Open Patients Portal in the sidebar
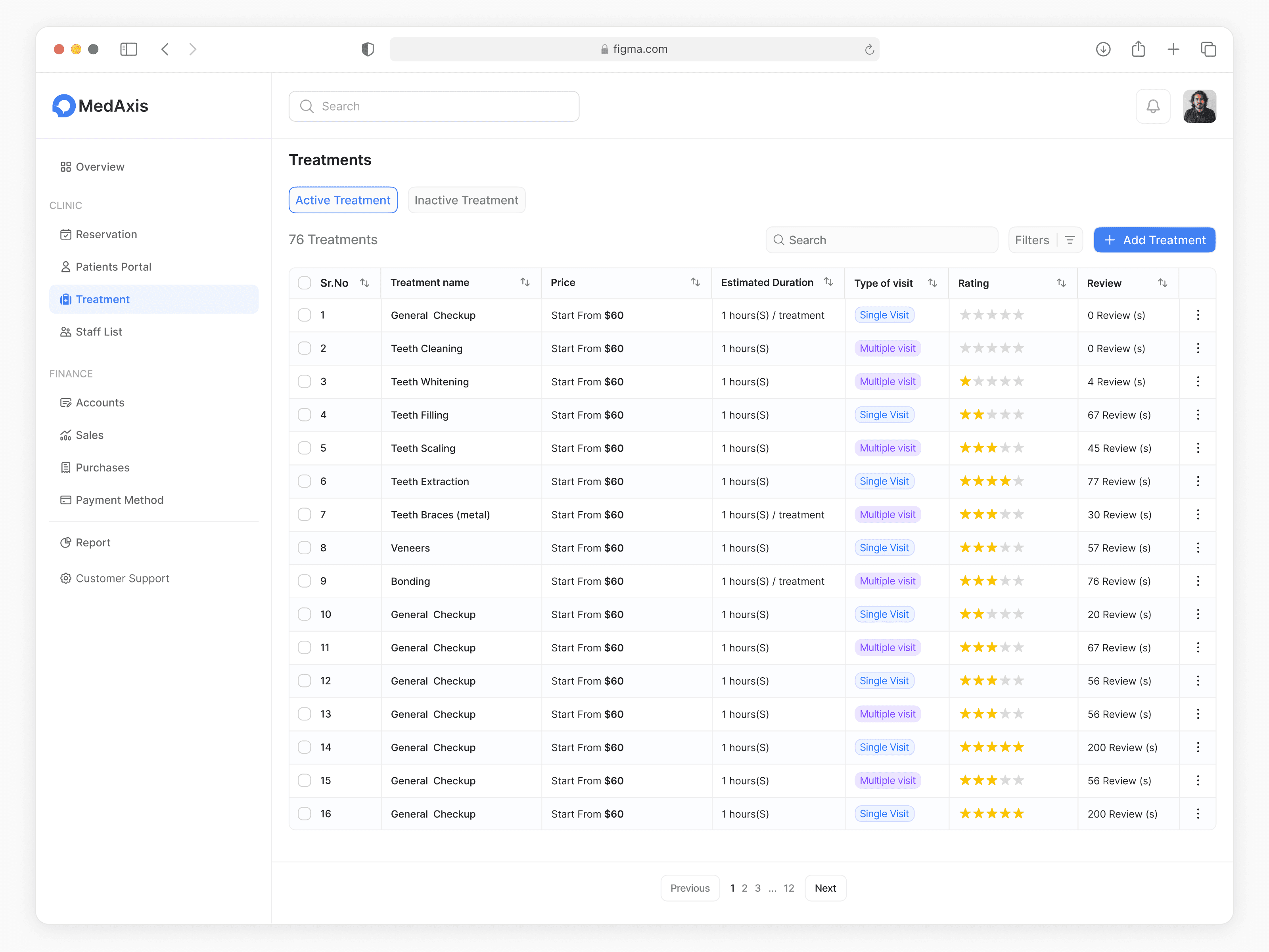The image size is (1269, 952). 113,267
